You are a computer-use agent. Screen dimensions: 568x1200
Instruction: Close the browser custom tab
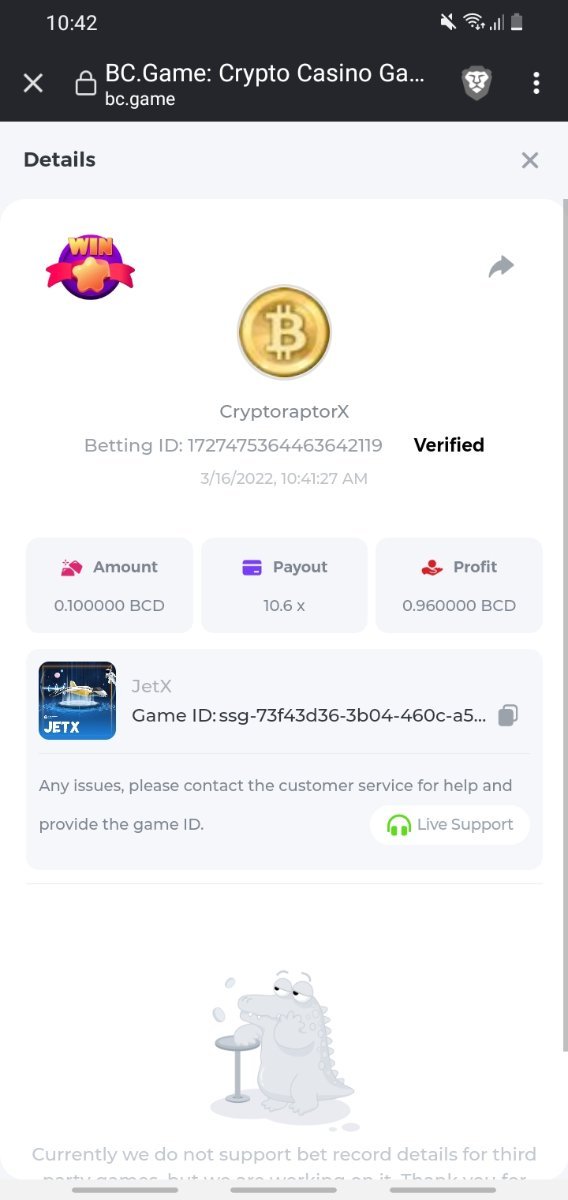[33, 83]
